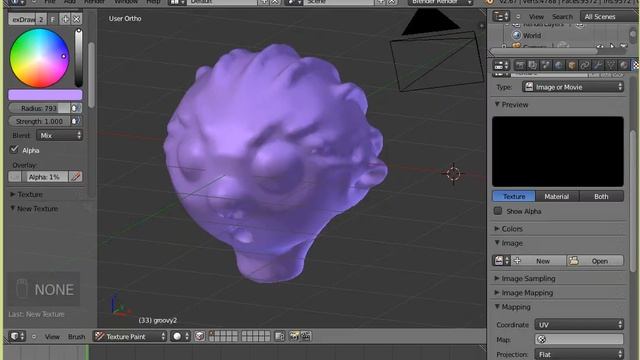Open the World properties tab icon
Screen dimensions: 640x360
pyautogui.click(x=558, y=65)
